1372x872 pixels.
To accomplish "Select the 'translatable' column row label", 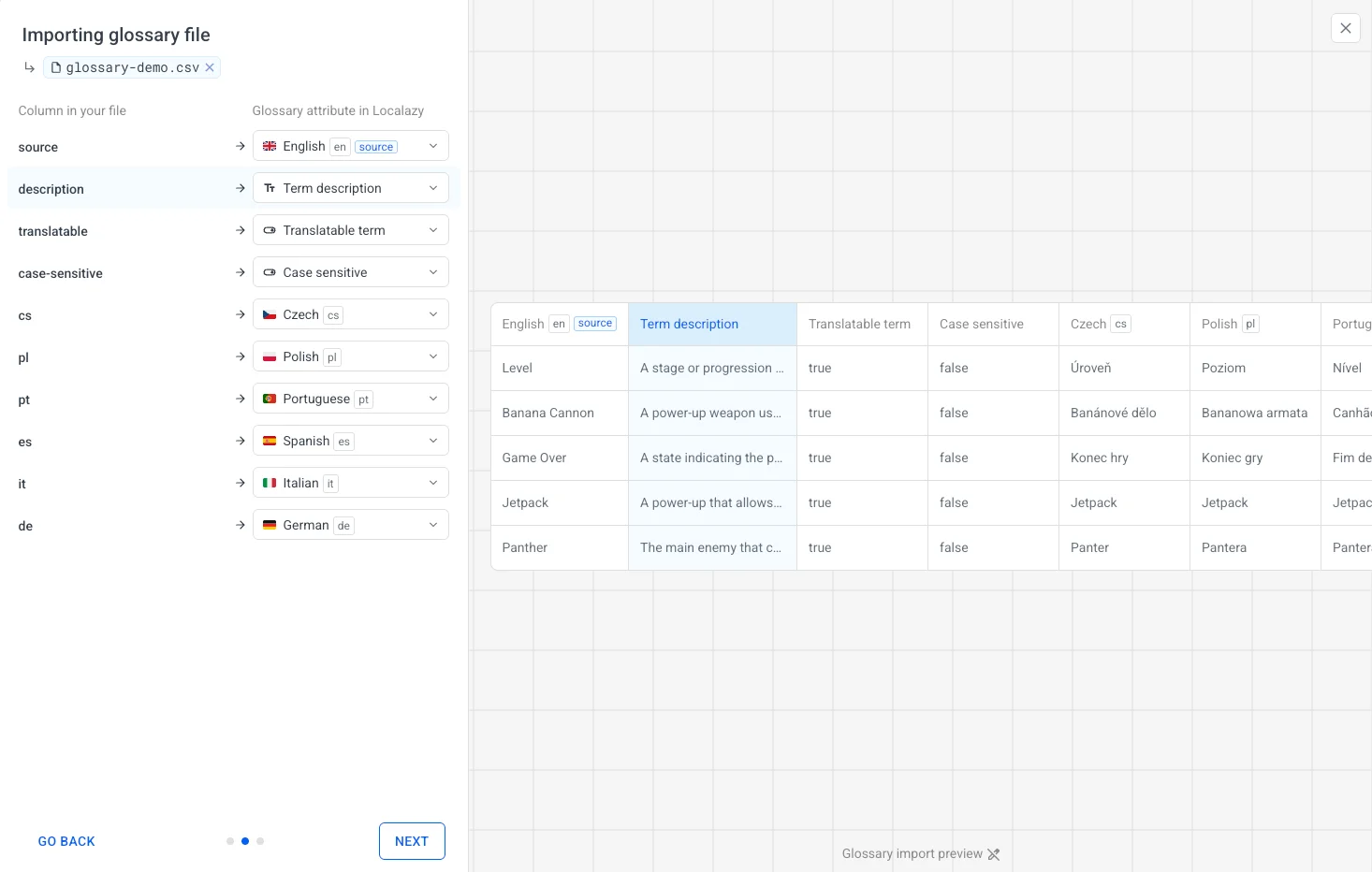I will click(53, 231).
